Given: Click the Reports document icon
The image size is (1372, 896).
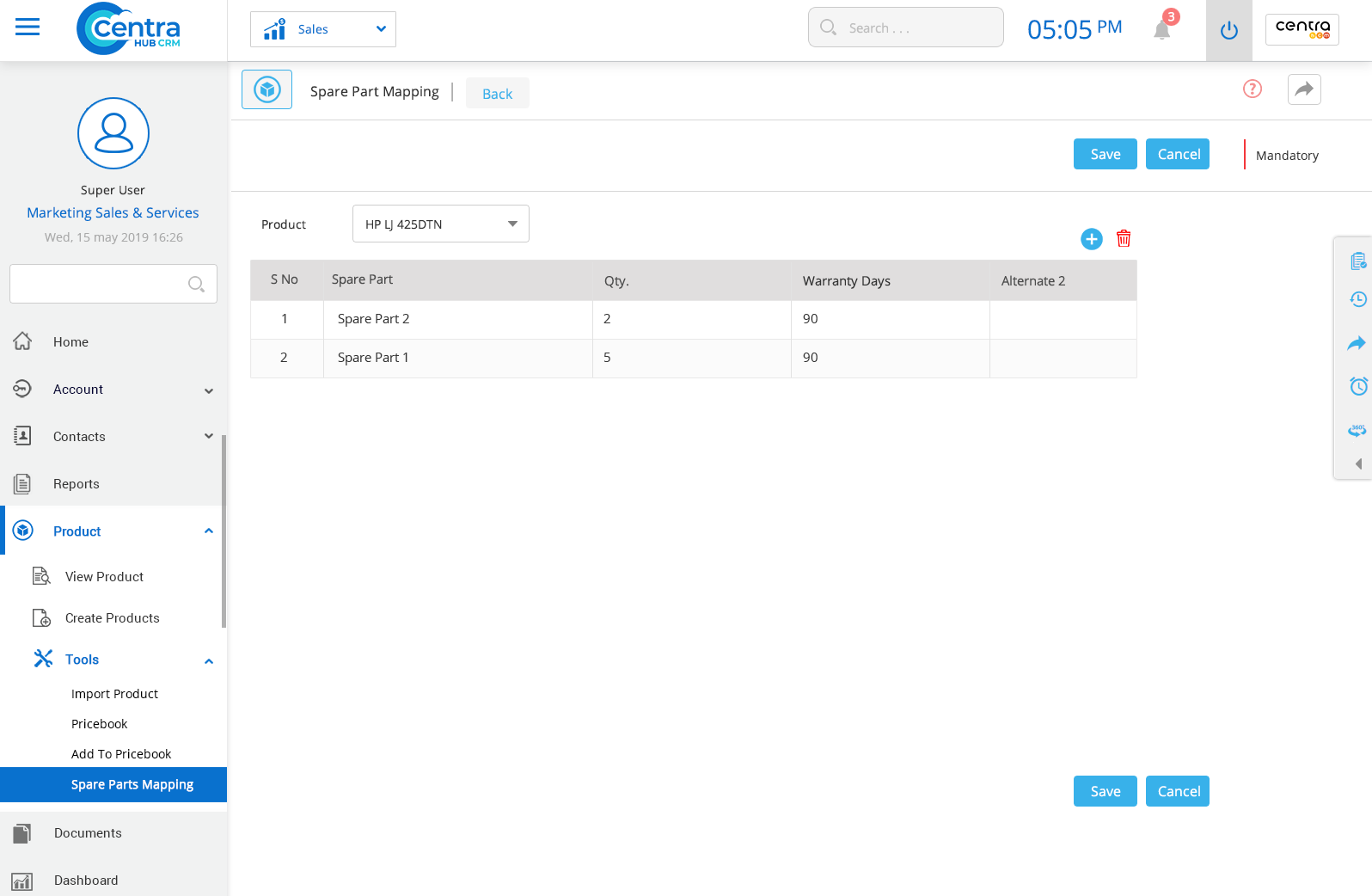Looking at the screenshot, I should click(22, 484).
